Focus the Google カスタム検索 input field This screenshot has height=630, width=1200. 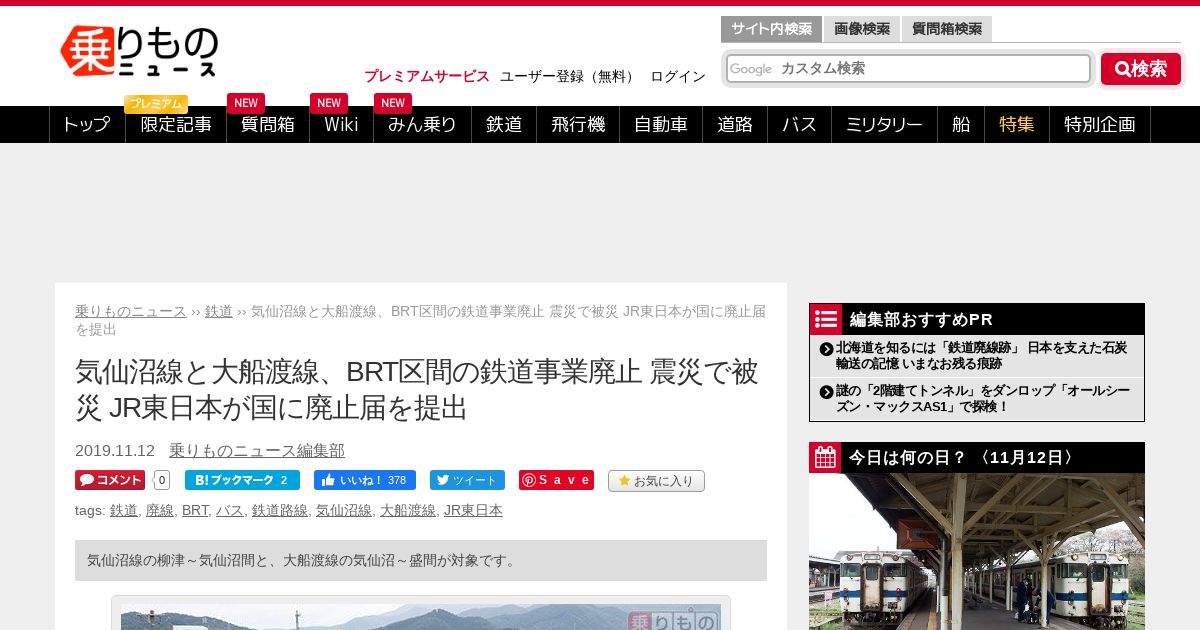point(908,68)
